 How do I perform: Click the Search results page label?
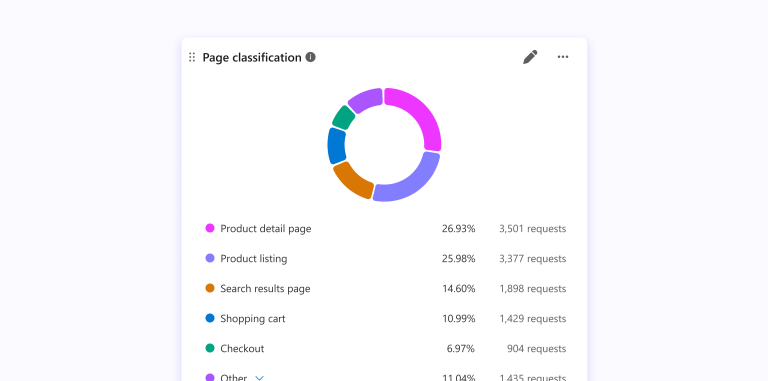pos(265,289)
